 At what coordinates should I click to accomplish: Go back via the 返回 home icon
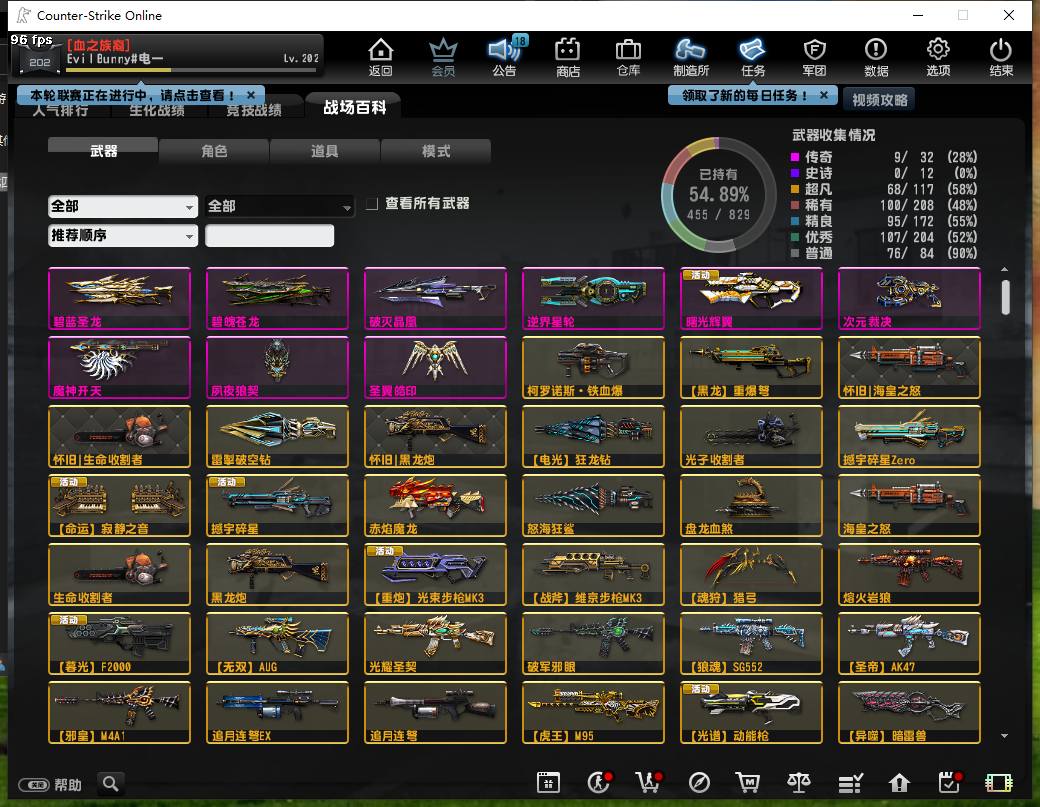point(381,57)
